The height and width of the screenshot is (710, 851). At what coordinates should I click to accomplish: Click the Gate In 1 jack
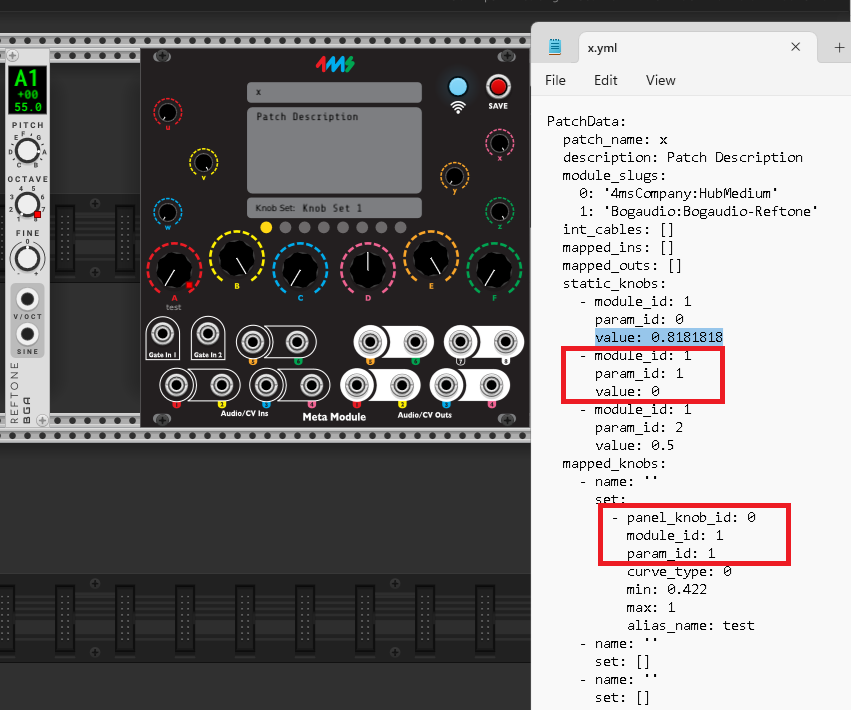(x=159, y=333)
